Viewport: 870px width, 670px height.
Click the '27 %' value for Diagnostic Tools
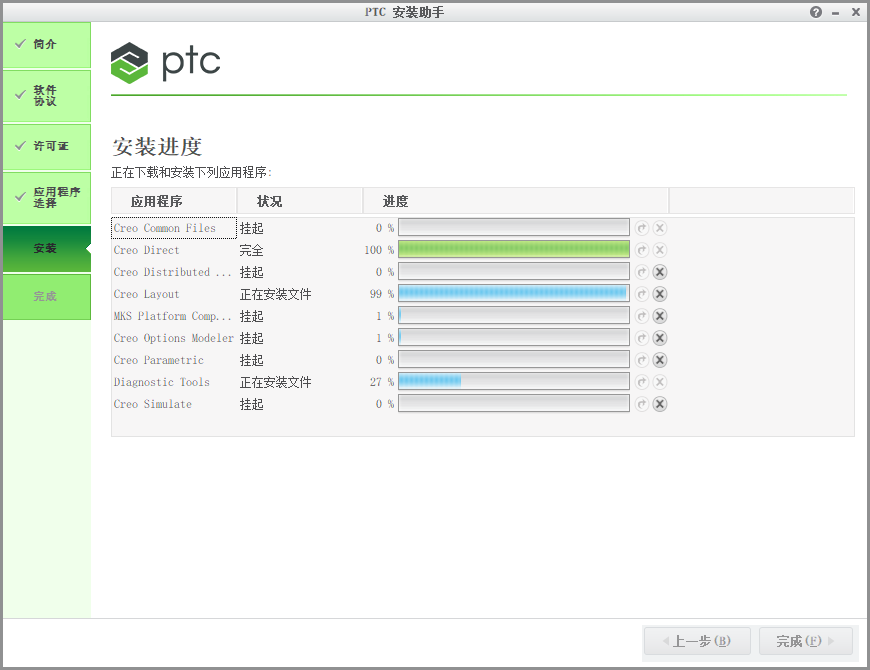(382, 382)
